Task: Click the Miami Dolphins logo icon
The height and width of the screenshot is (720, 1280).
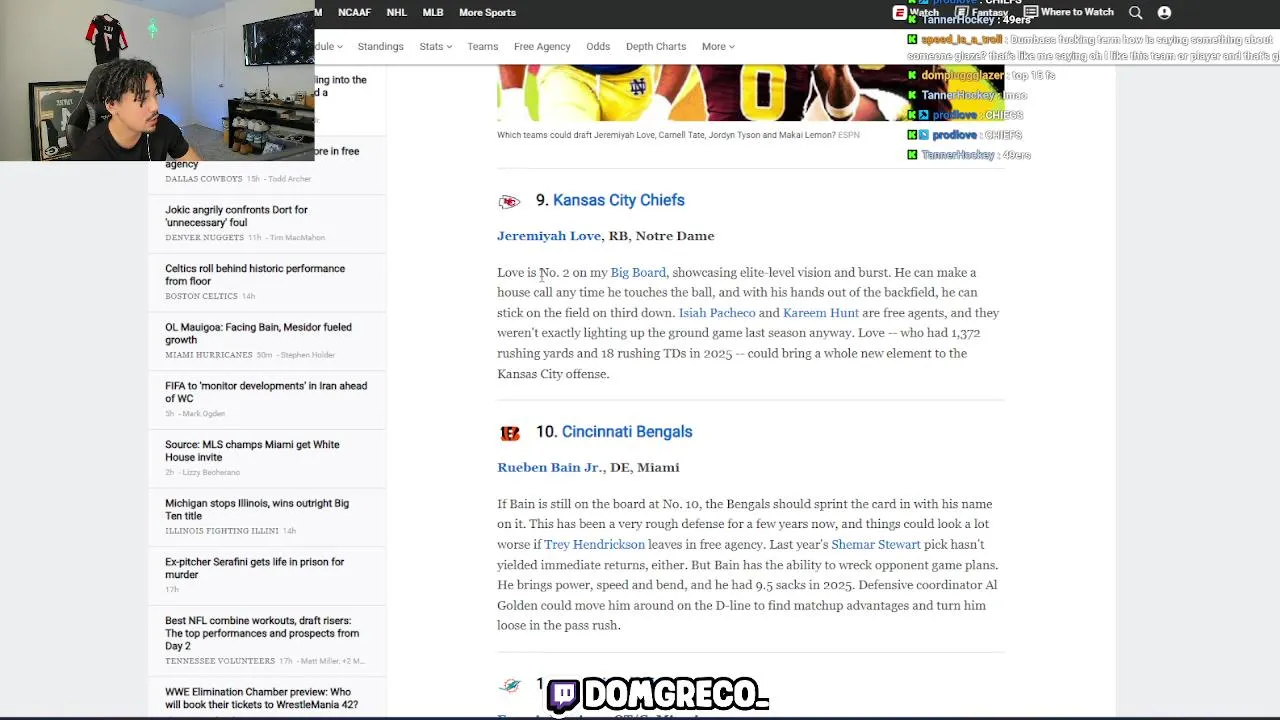Action: click(x=510, y=685)
